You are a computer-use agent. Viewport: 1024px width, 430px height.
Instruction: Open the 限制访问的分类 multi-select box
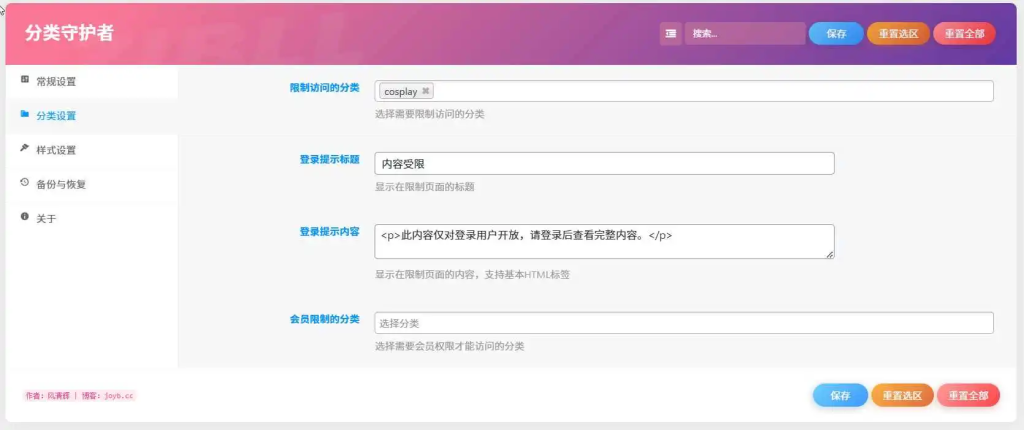coord(684,91)
